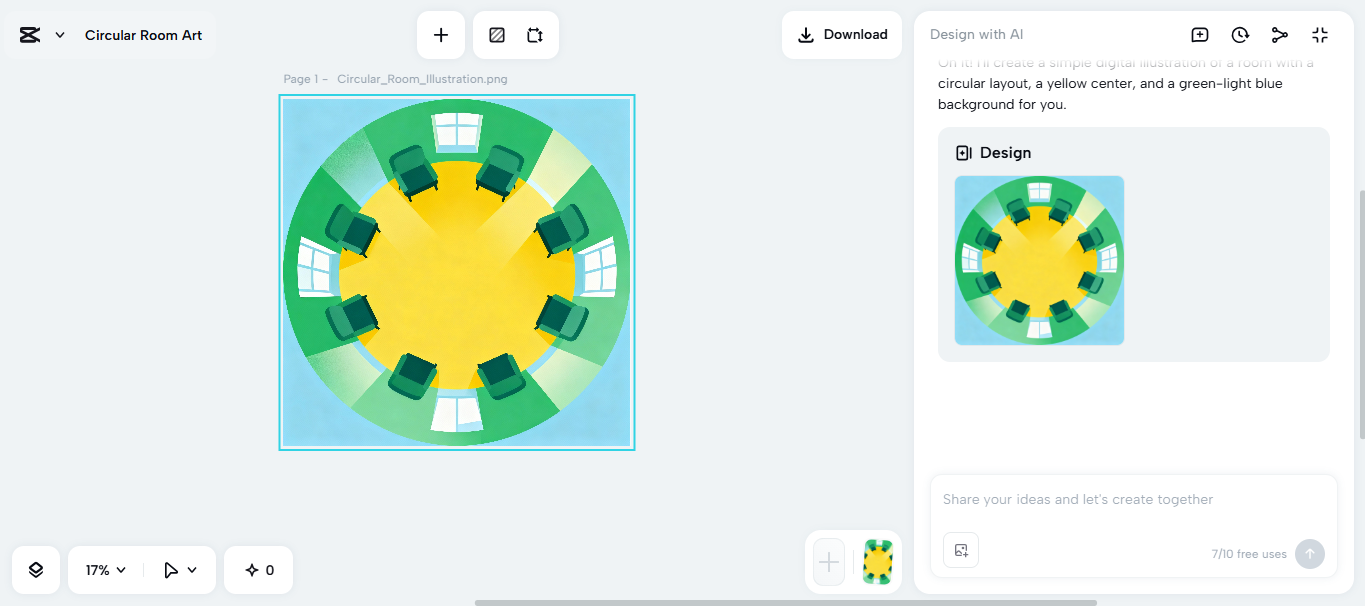Select the background removal tool icon

[497, 35]
